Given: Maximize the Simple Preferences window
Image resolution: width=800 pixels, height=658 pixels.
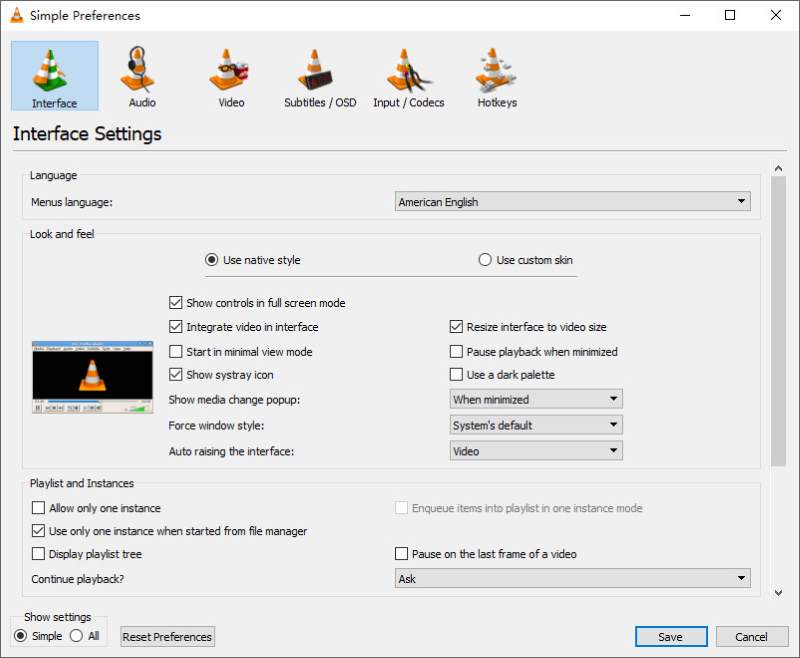Looking at the screenshot, I should click(x=730, y=15).
